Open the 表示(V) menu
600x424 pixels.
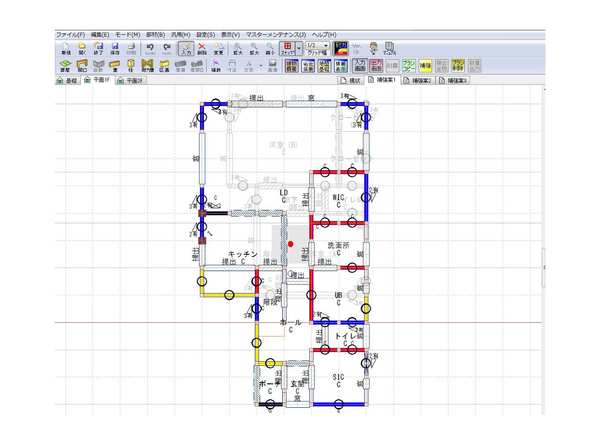230,35
